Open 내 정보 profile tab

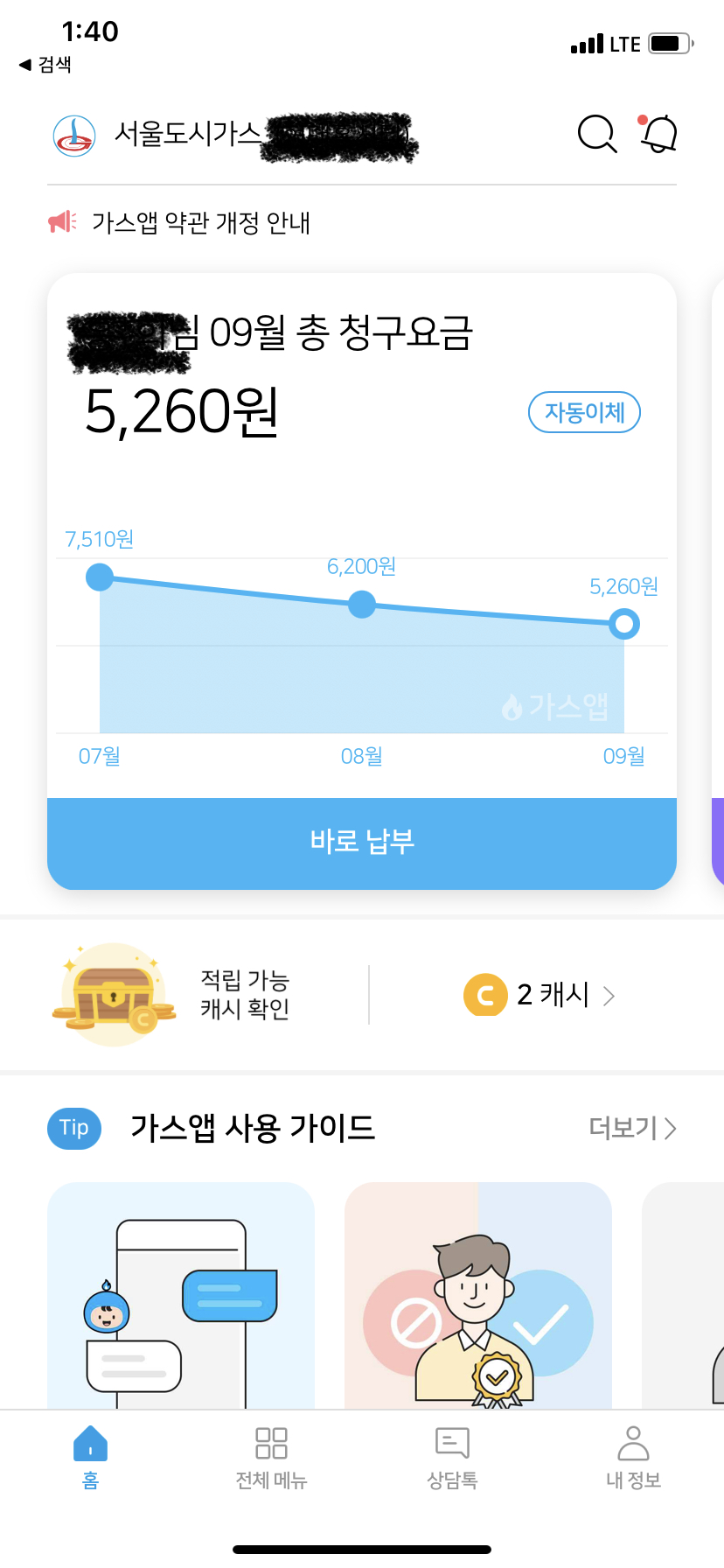(633, 1456)
